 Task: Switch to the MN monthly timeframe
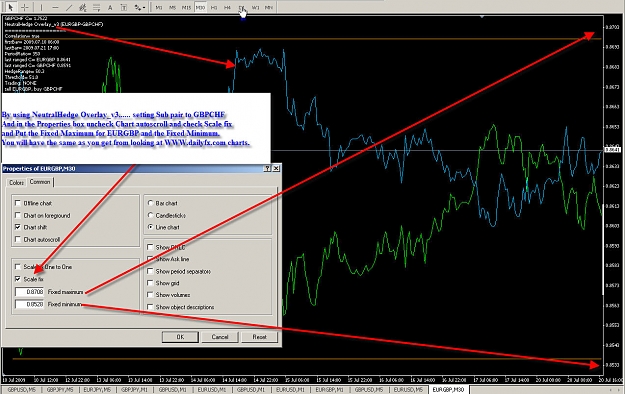269,7
